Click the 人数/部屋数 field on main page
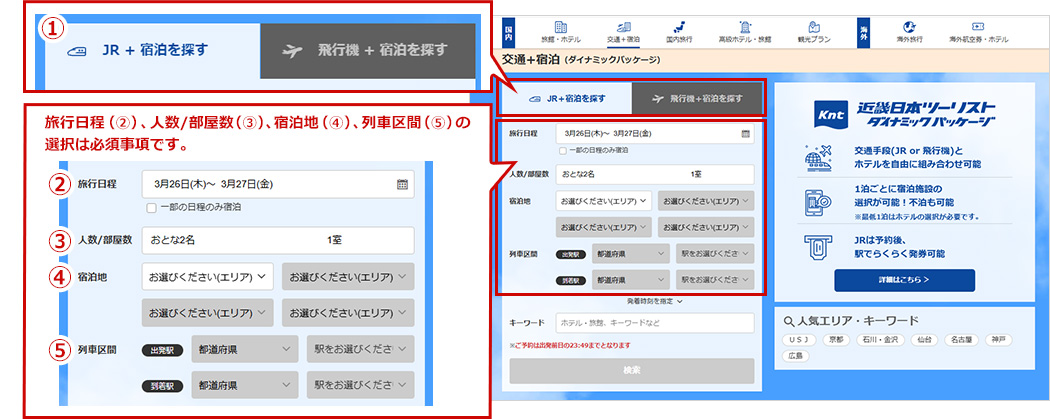This screenshot has height=419, width=1050. point(655,174)
